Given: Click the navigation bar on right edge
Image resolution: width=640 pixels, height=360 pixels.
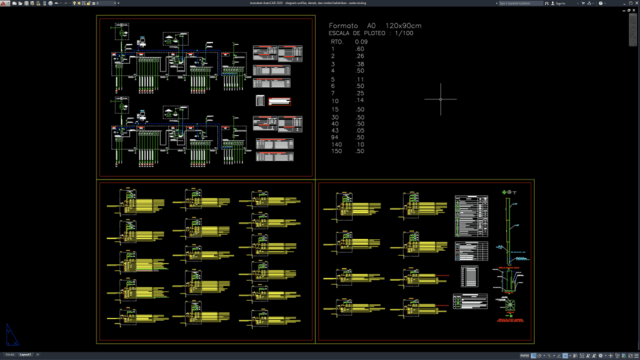Looking at the screenshot, I should 633,29.
